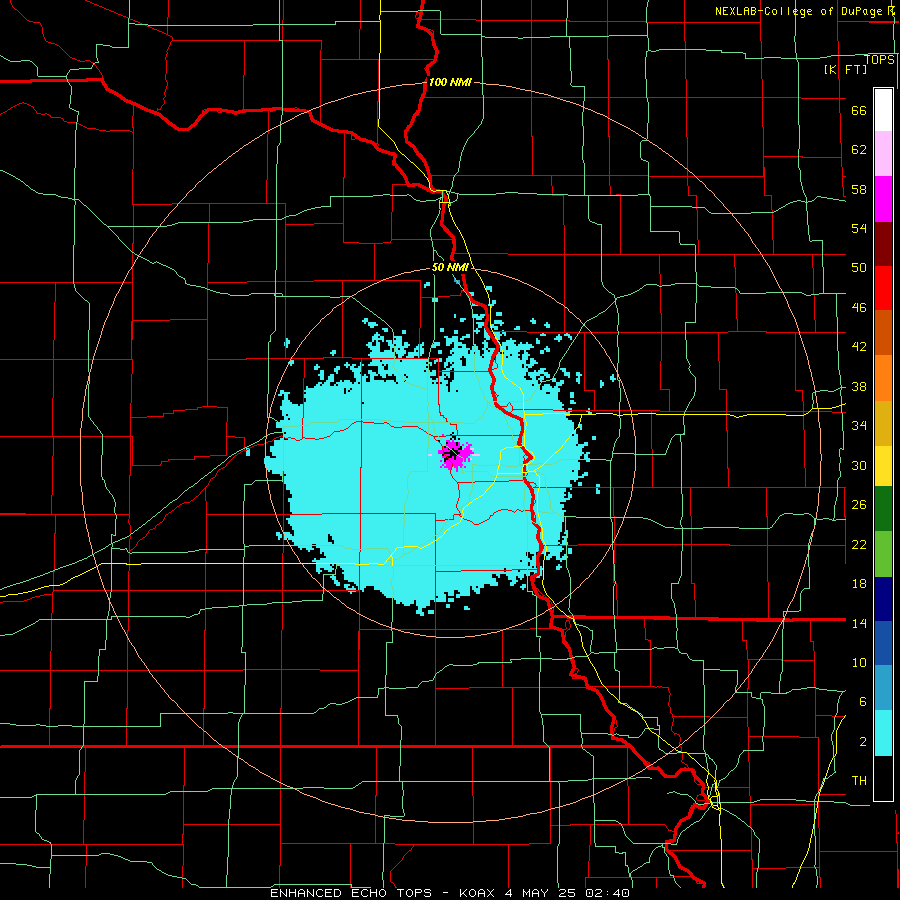Click the 'ENHANCED ECHO TOPS' caption text
This screenshot has width=900, height=900.
click(x=351, y=893)
